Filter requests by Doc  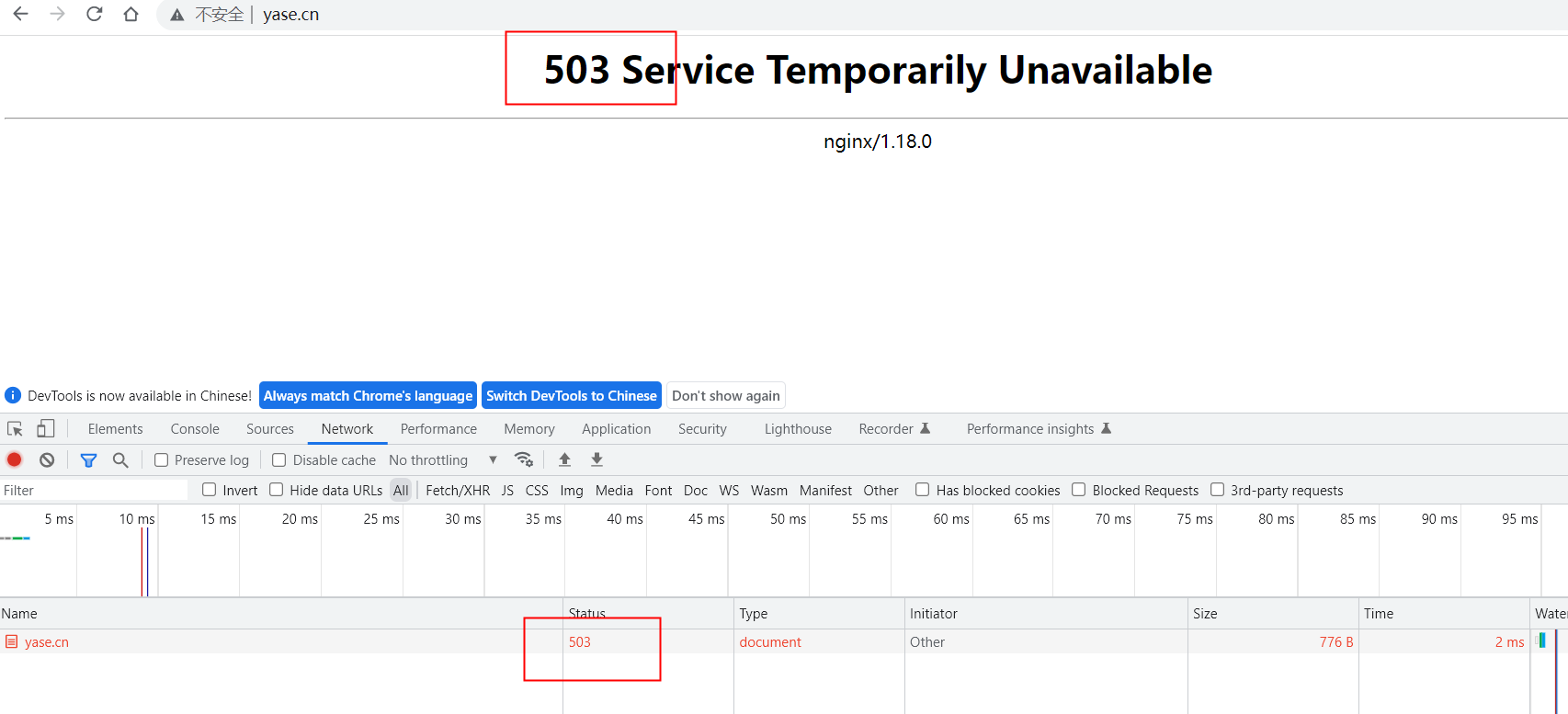[x=696, y=491]
